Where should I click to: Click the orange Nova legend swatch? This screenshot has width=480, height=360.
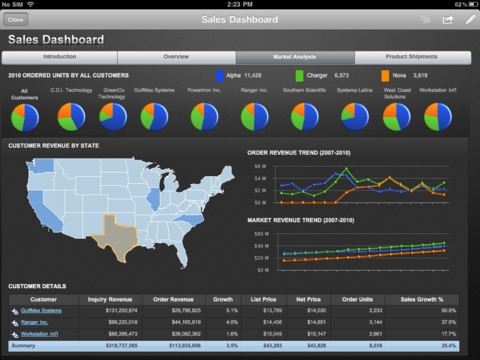point(385,76)
